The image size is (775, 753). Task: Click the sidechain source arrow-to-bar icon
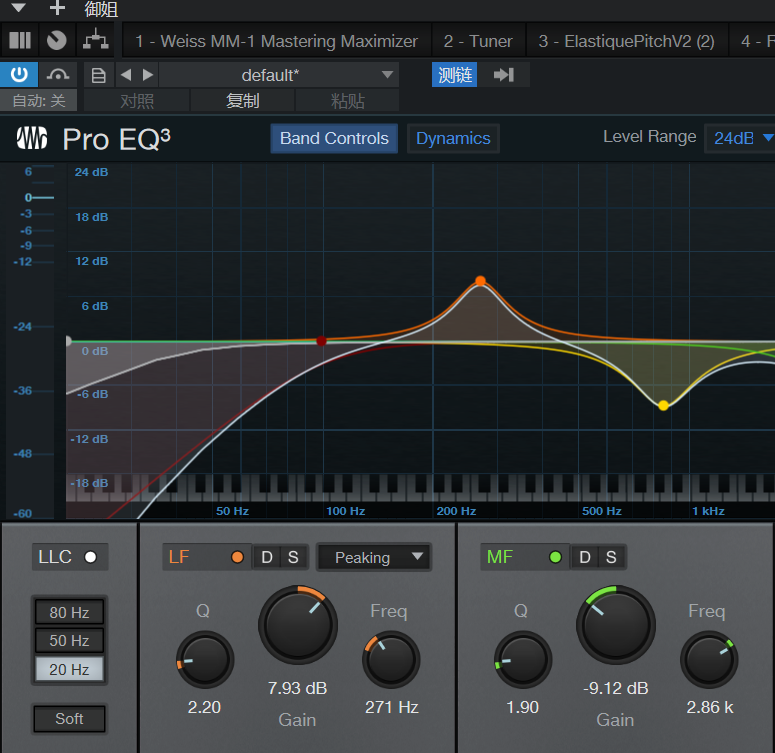[504, 75]
